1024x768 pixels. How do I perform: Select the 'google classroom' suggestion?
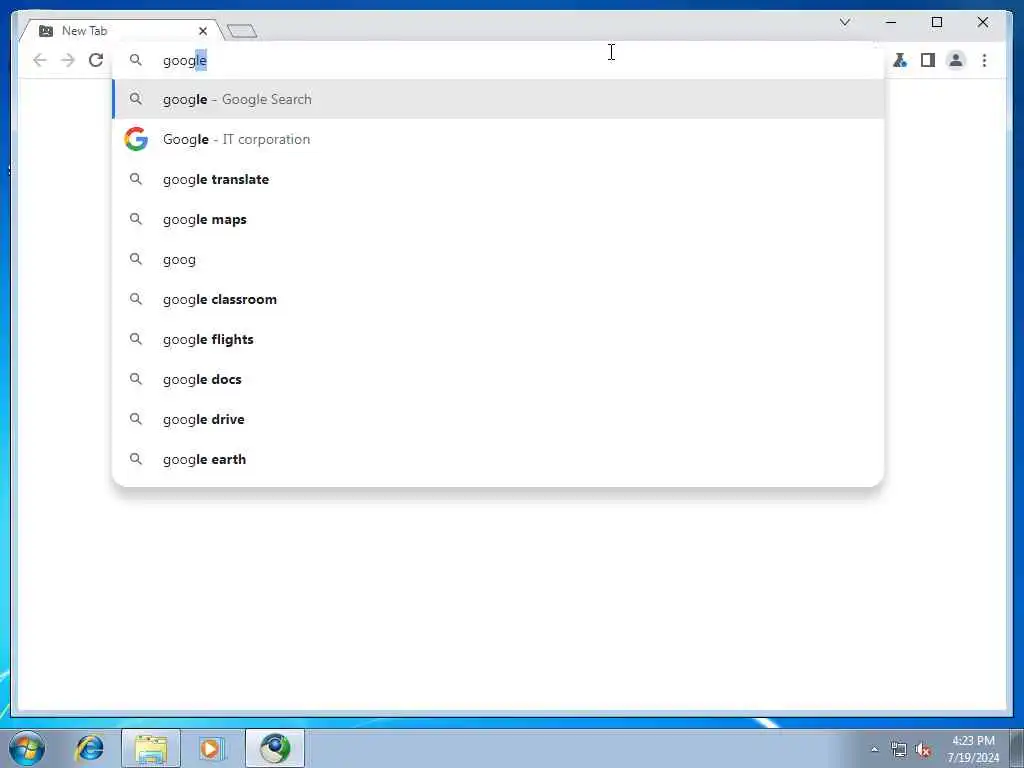click(498, 299)
